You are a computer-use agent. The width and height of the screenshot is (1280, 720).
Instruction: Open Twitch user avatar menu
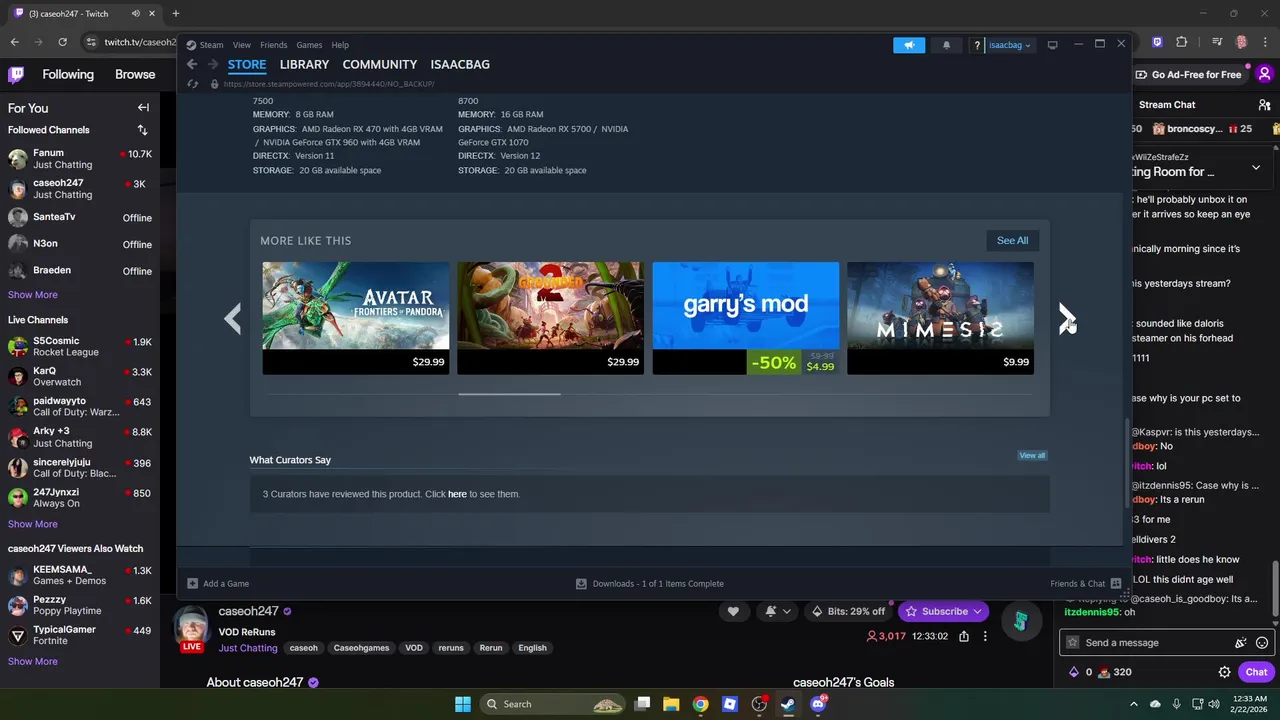coord(1265,74)
